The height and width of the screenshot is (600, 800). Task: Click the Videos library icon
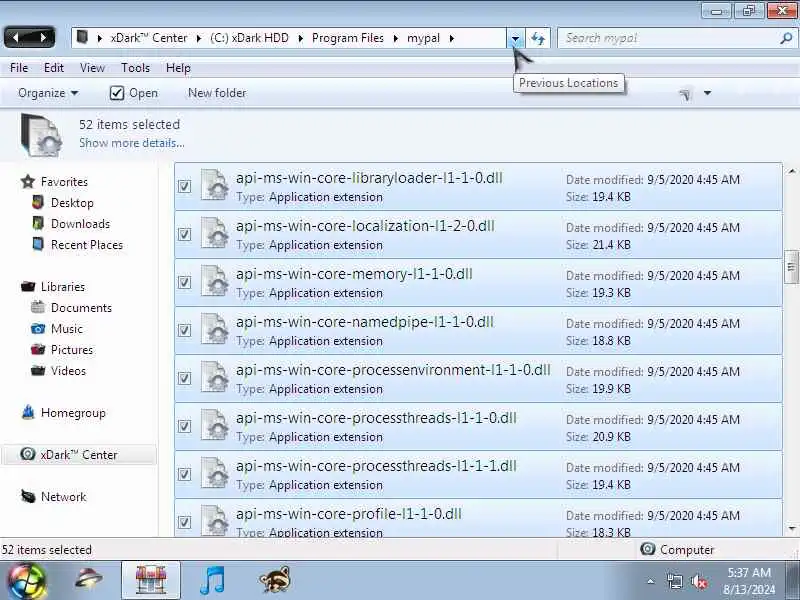38,370
